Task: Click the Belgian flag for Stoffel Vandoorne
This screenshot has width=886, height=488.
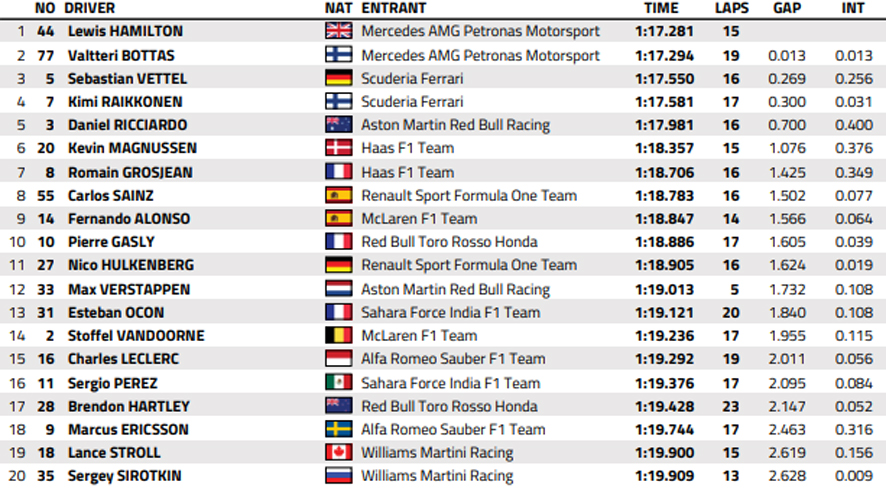Action: (339, 335)
